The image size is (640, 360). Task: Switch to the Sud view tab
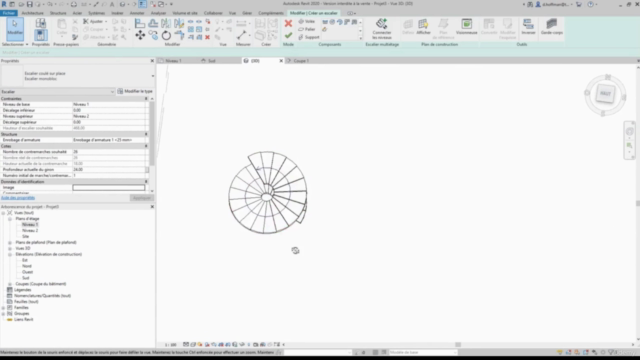211,60
